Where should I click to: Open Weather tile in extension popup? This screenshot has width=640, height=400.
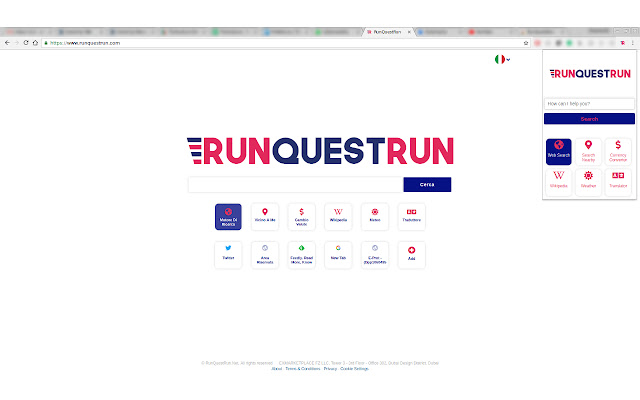[x=588, y=182]
